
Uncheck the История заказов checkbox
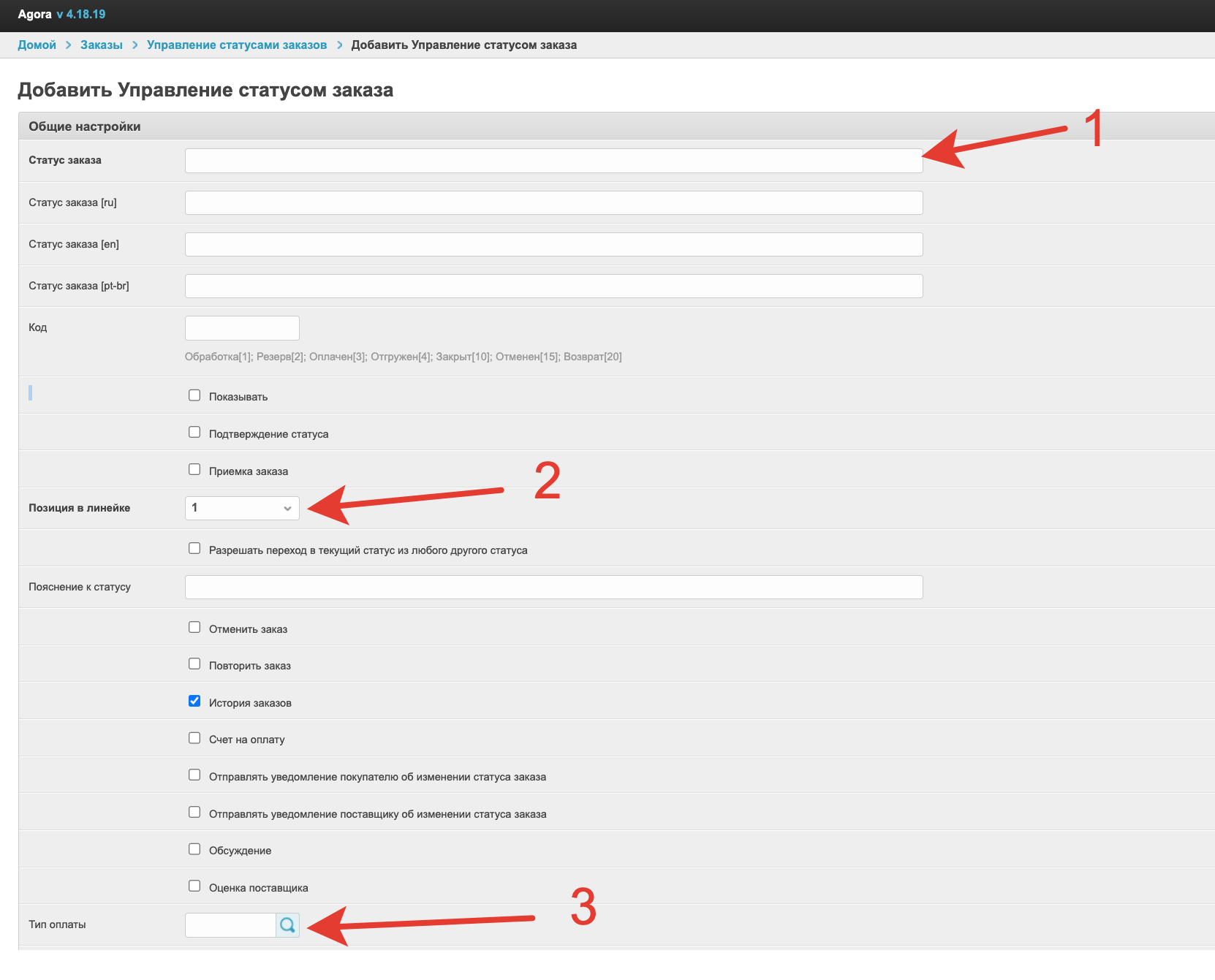click(x=194, y=702)
